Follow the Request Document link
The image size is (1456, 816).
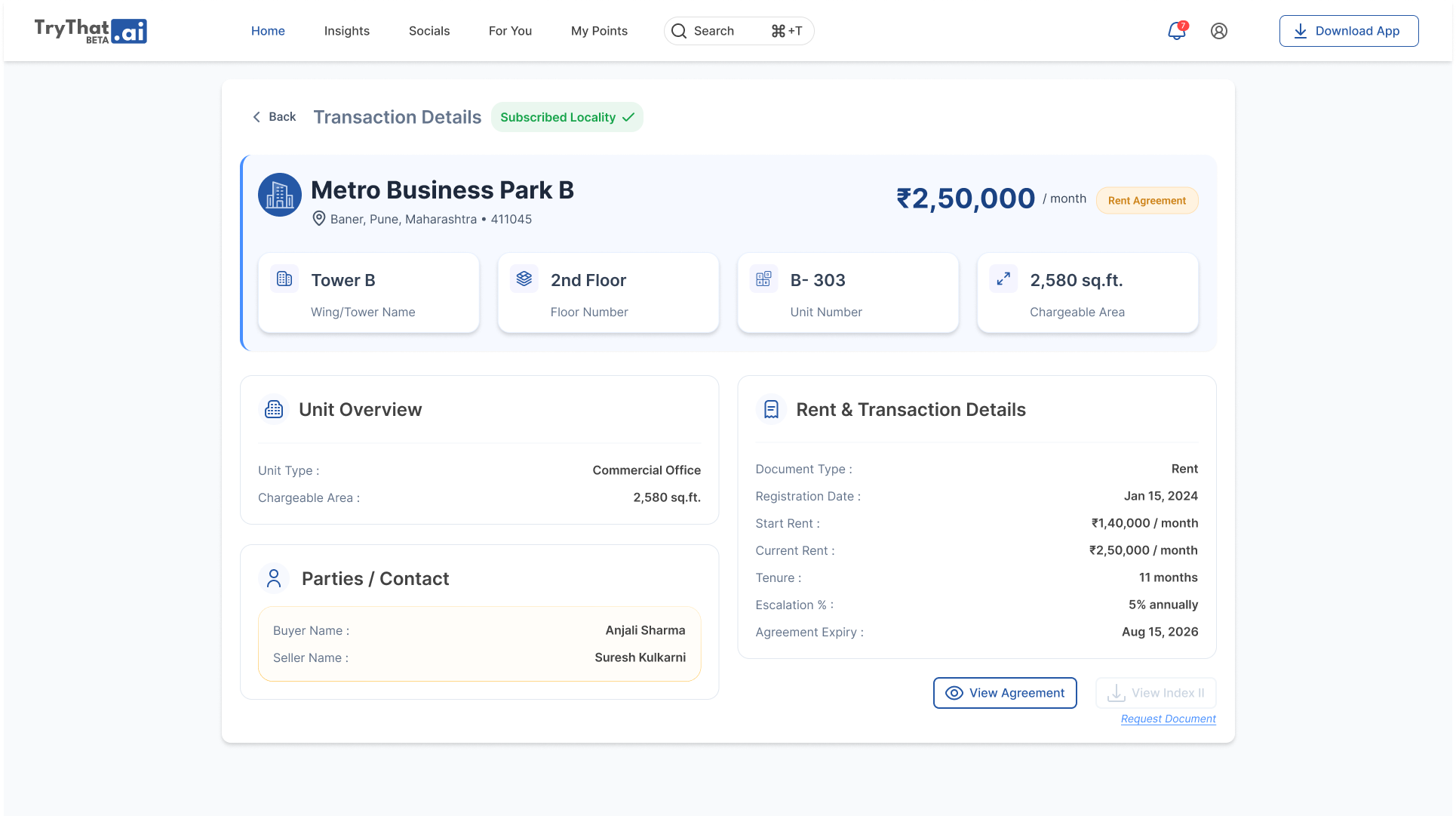point(1168,719)
